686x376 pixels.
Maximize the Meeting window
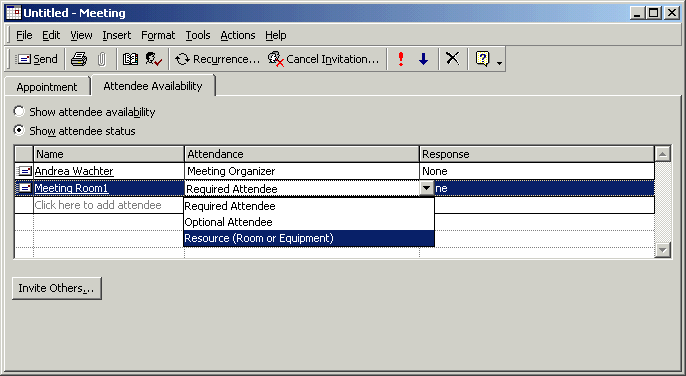(653, 13)
